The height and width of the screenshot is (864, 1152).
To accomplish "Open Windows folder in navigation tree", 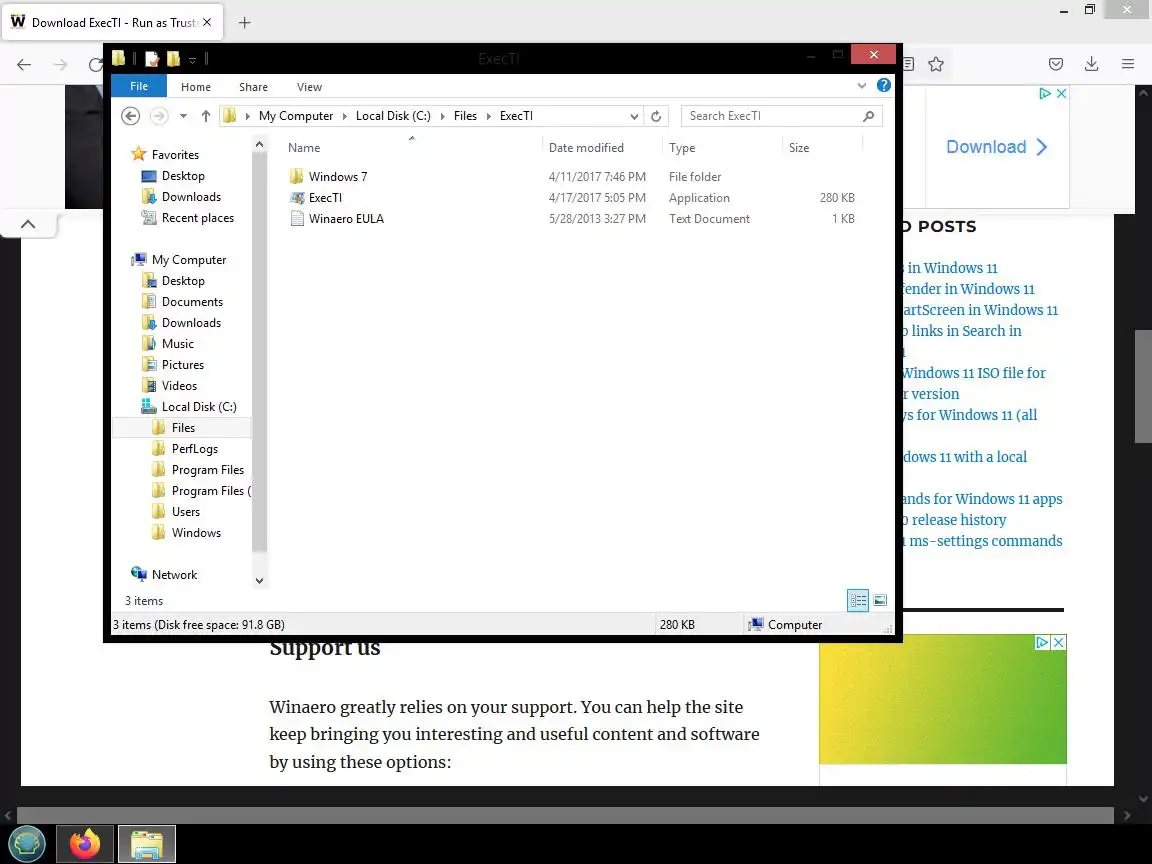I will [x=196, y=533].
